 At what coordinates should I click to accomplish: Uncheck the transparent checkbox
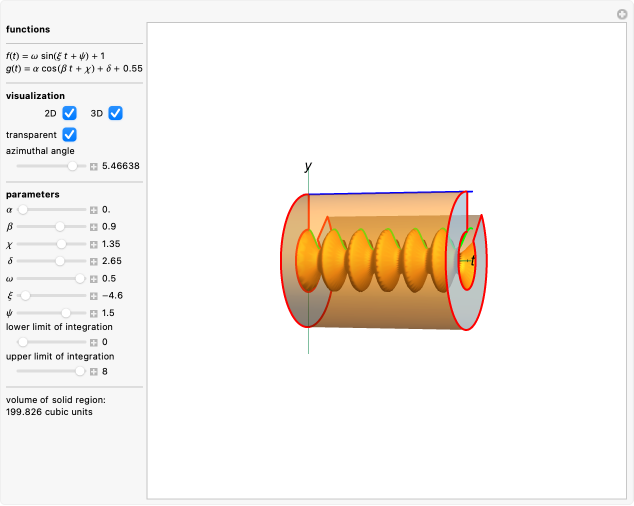coord(69,135)
